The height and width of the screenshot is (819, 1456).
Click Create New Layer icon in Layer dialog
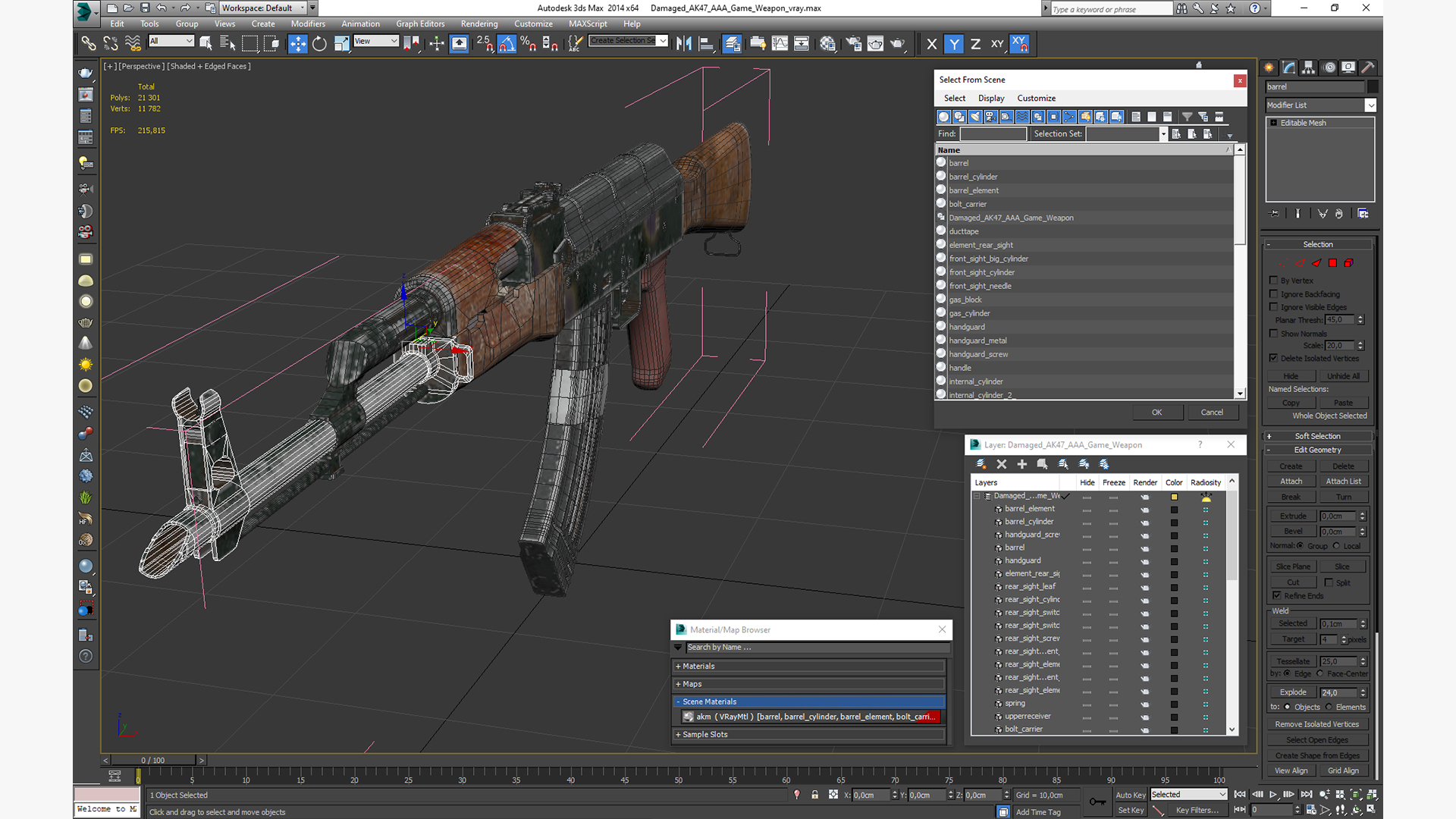point(981,464)
